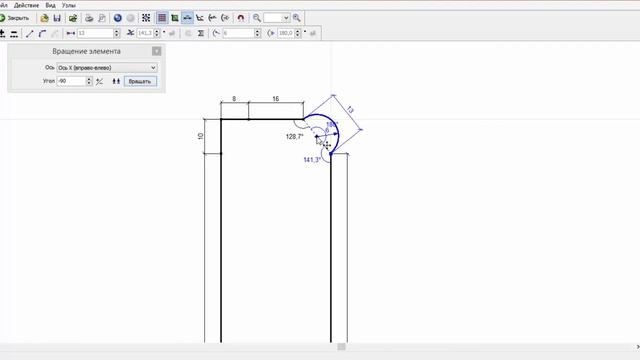Open the Вид menu
The height and width of the screenshot is (360, 640).
pyautogui.click(x=51, y=5)
